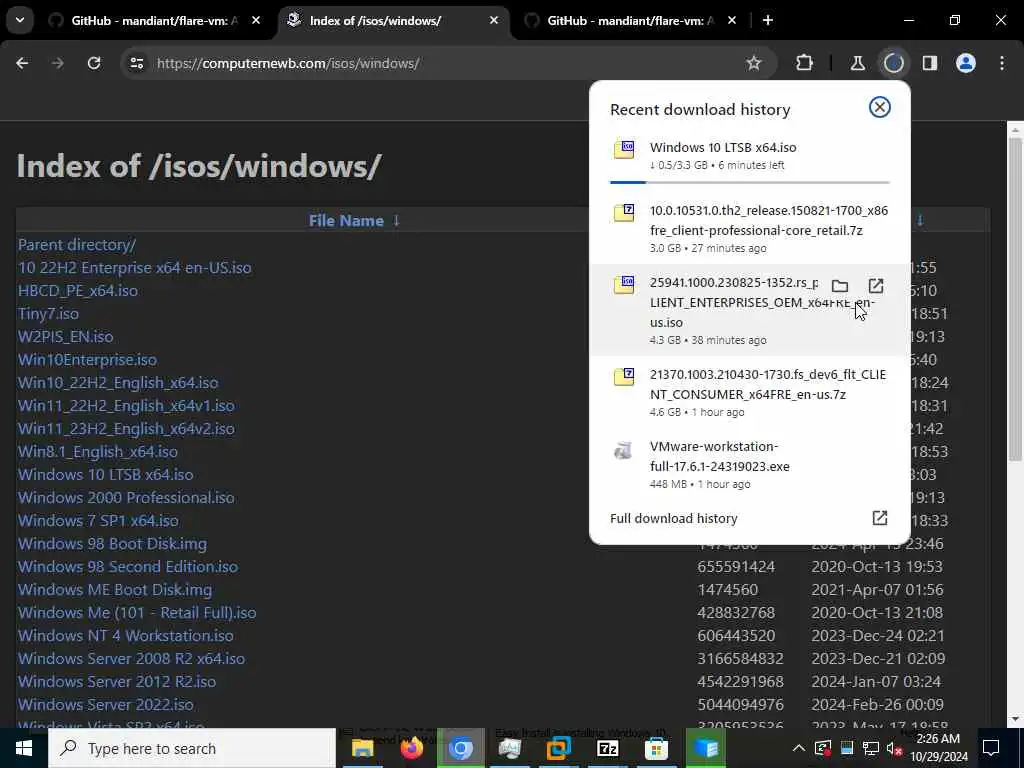Open the browser side panel
The width and height of the screenshot is (1024, 768).
coord(930,63)
